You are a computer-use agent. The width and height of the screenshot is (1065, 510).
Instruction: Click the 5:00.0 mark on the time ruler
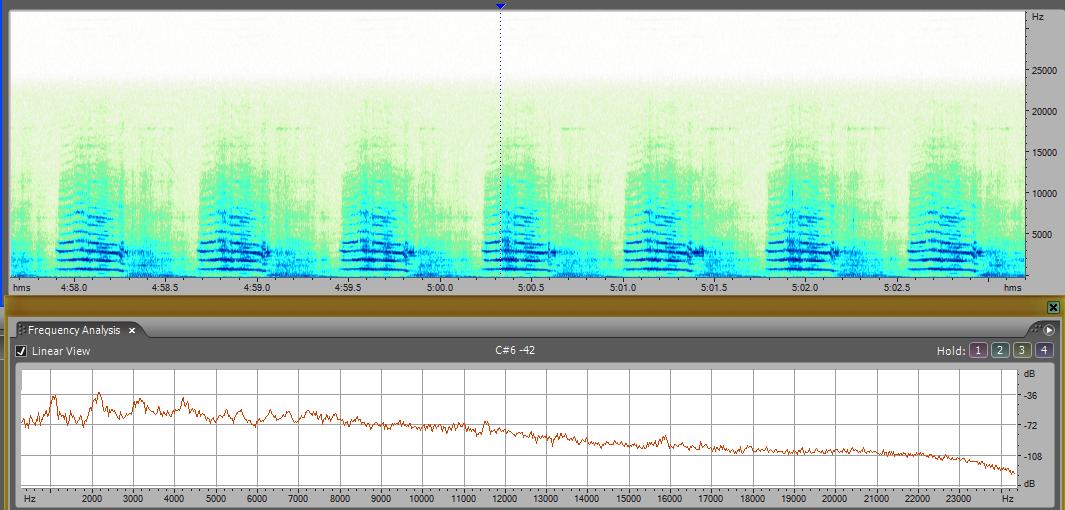(x=440, y=287)
